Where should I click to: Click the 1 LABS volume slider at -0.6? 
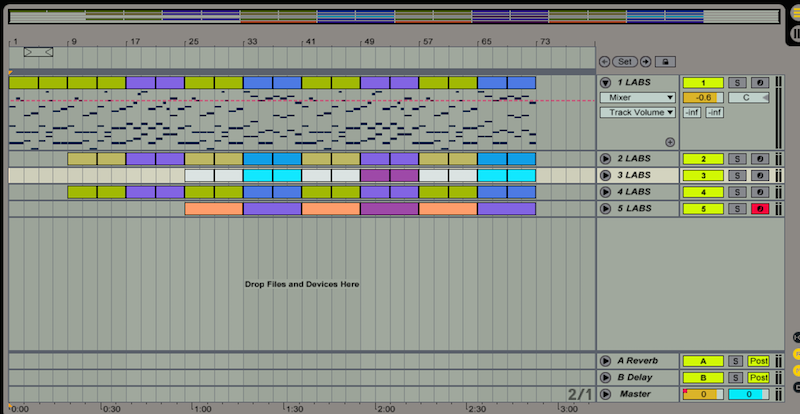pyautogui.click(x=703, y=98)
